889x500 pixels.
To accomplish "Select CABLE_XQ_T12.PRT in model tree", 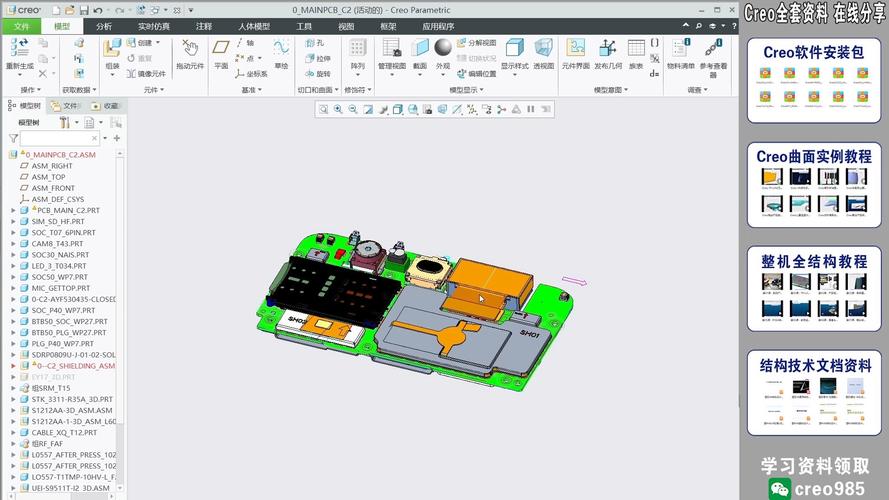I will click(x=64, y=433).
